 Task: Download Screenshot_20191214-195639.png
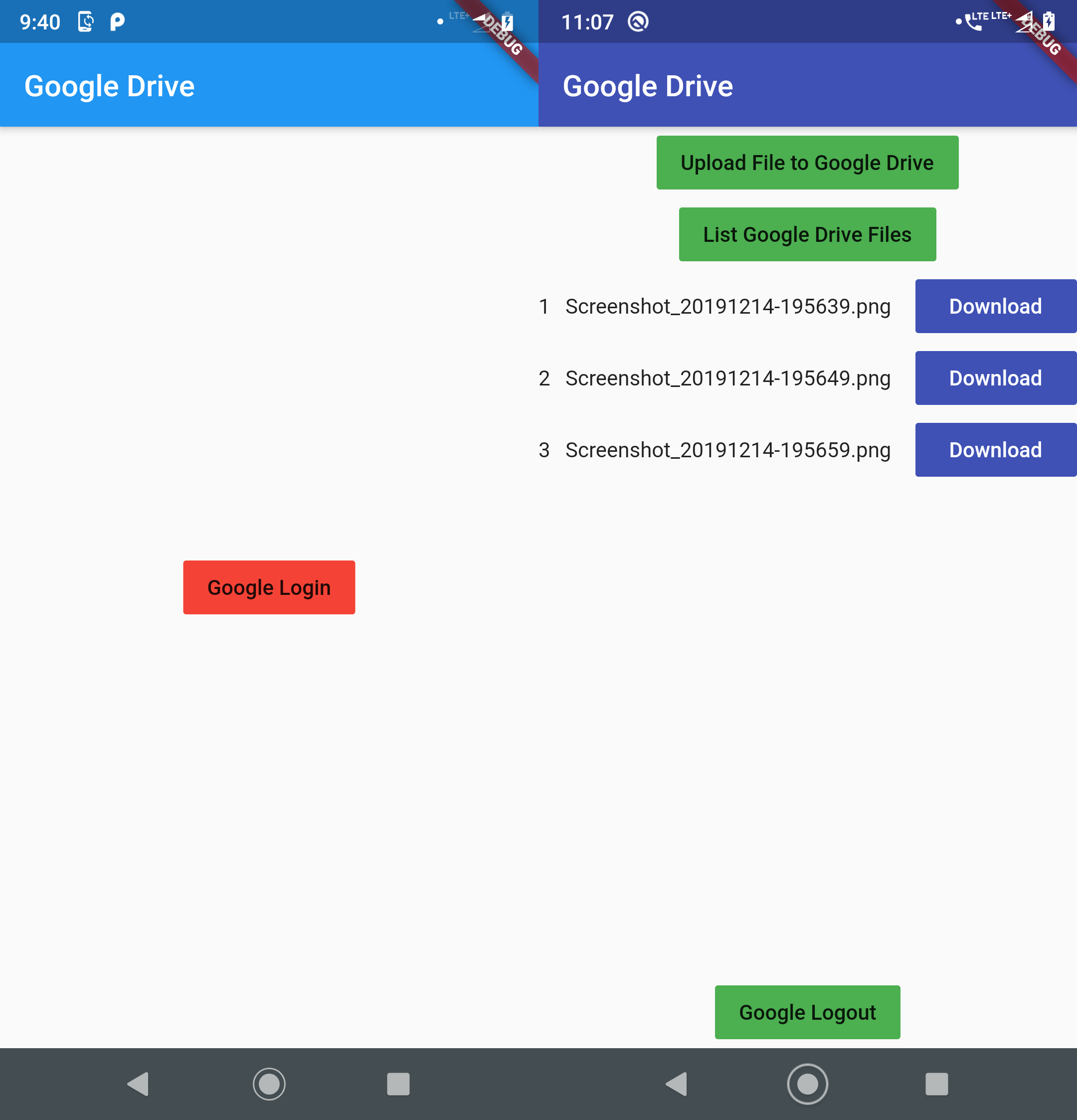tap(995, 306)
